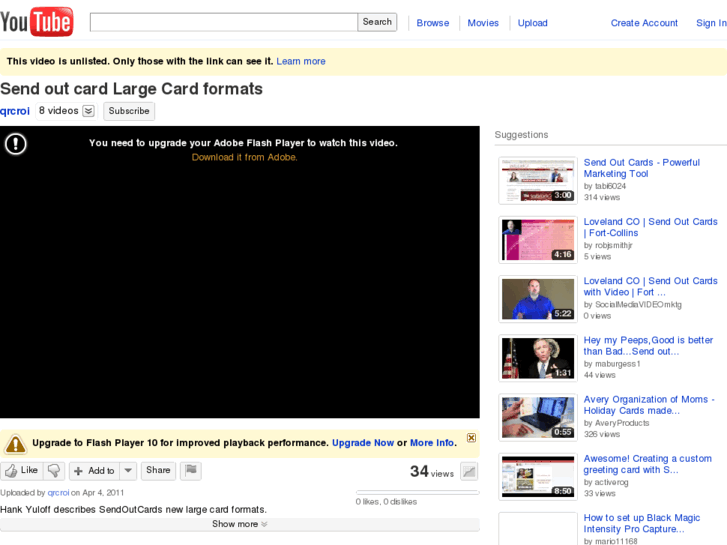The image size is (727, 545).
Task: Click Loveland CO Send Out Cards Fort-Collins title
Action: pos(650,227)
